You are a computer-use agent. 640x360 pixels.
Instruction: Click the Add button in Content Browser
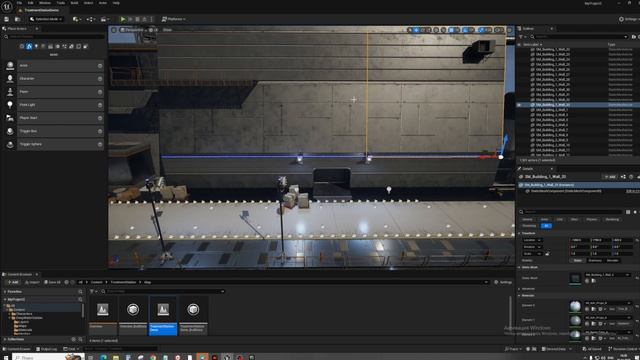12,282
